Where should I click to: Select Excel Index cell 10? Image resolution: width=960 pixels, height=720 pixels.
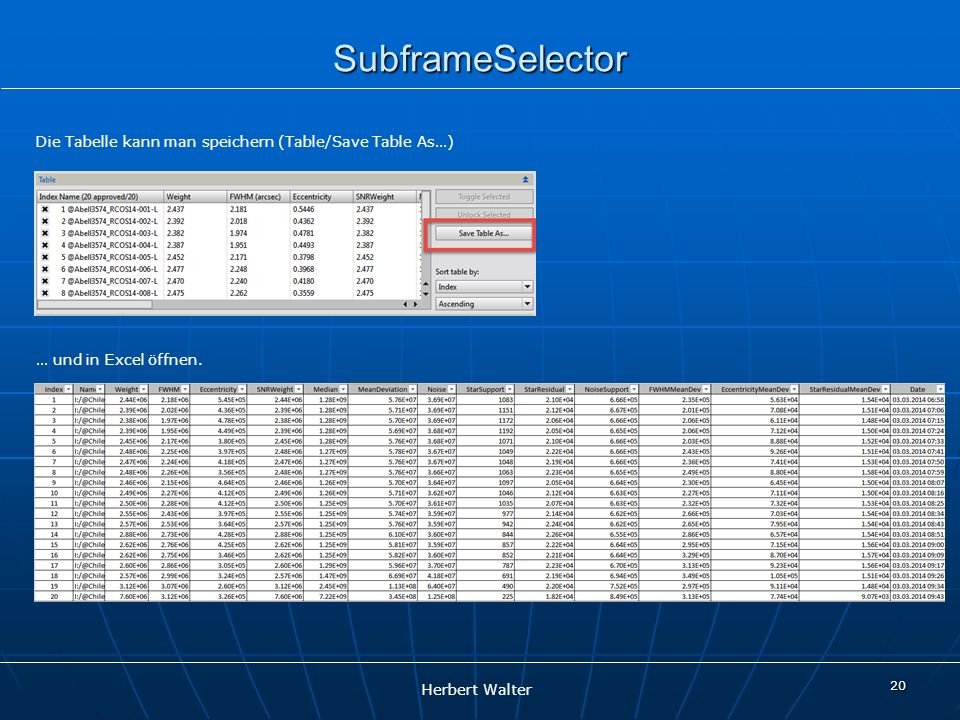pyautogui.click(x=54, y=493)
